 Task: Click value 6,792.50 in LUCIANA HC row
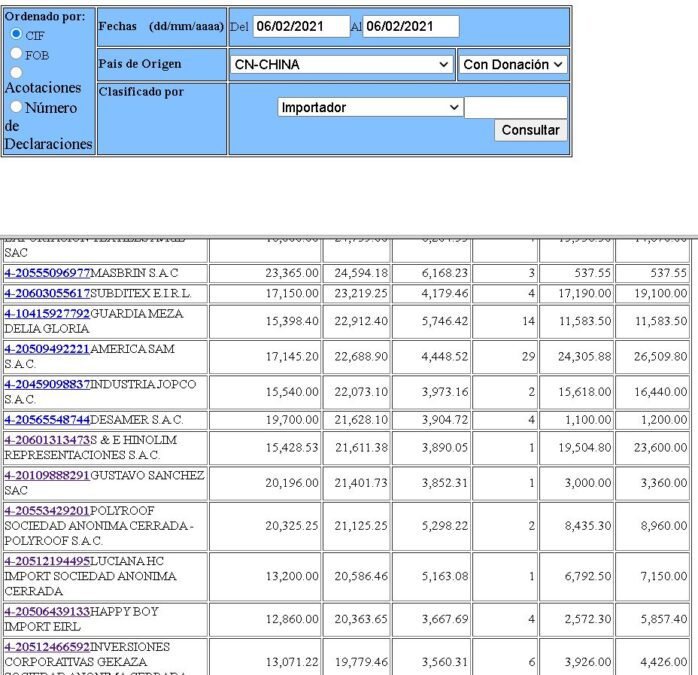click(x=588, y=576)
